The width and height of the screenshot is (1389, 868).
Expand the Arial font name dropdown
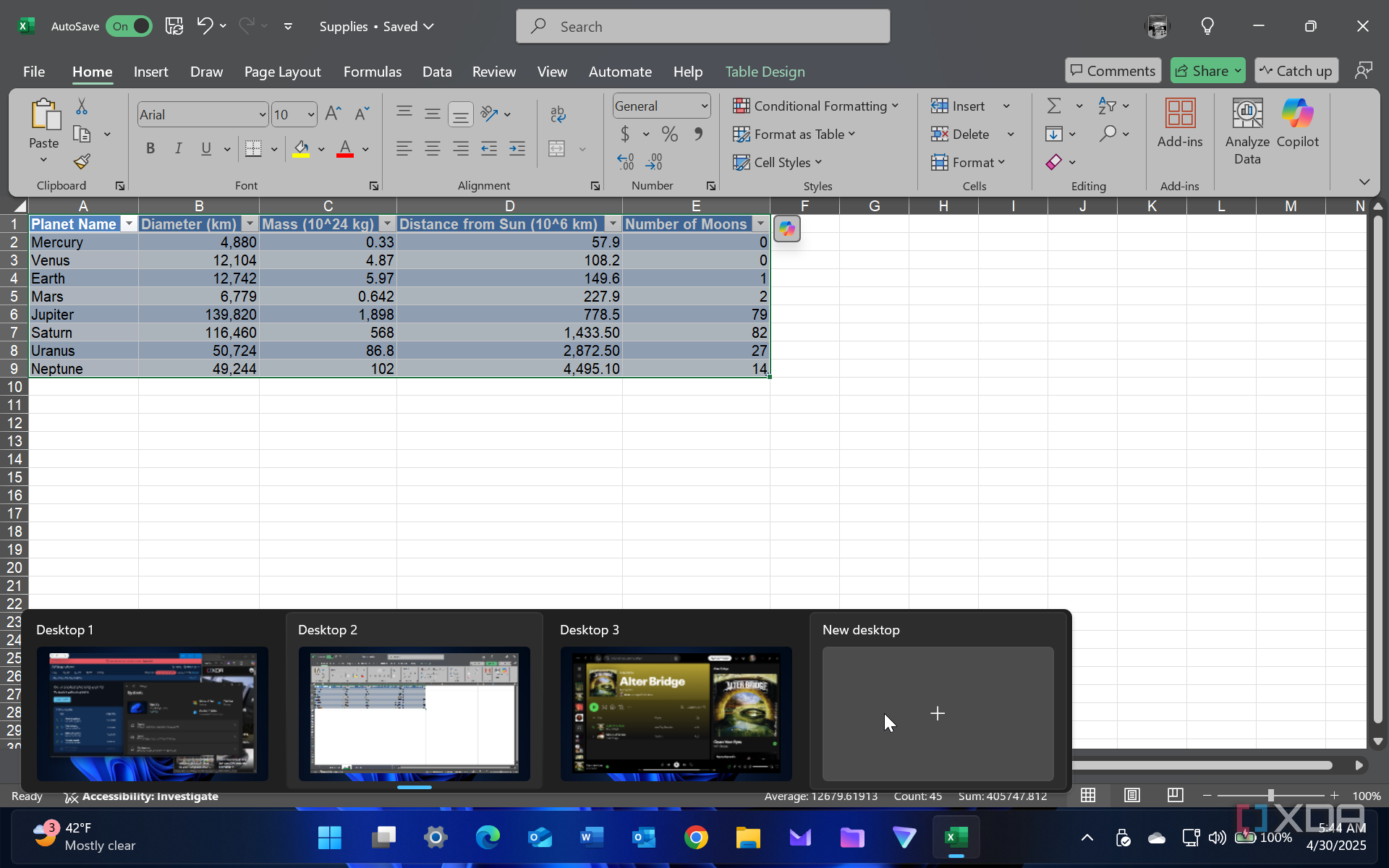pos(262,114)
